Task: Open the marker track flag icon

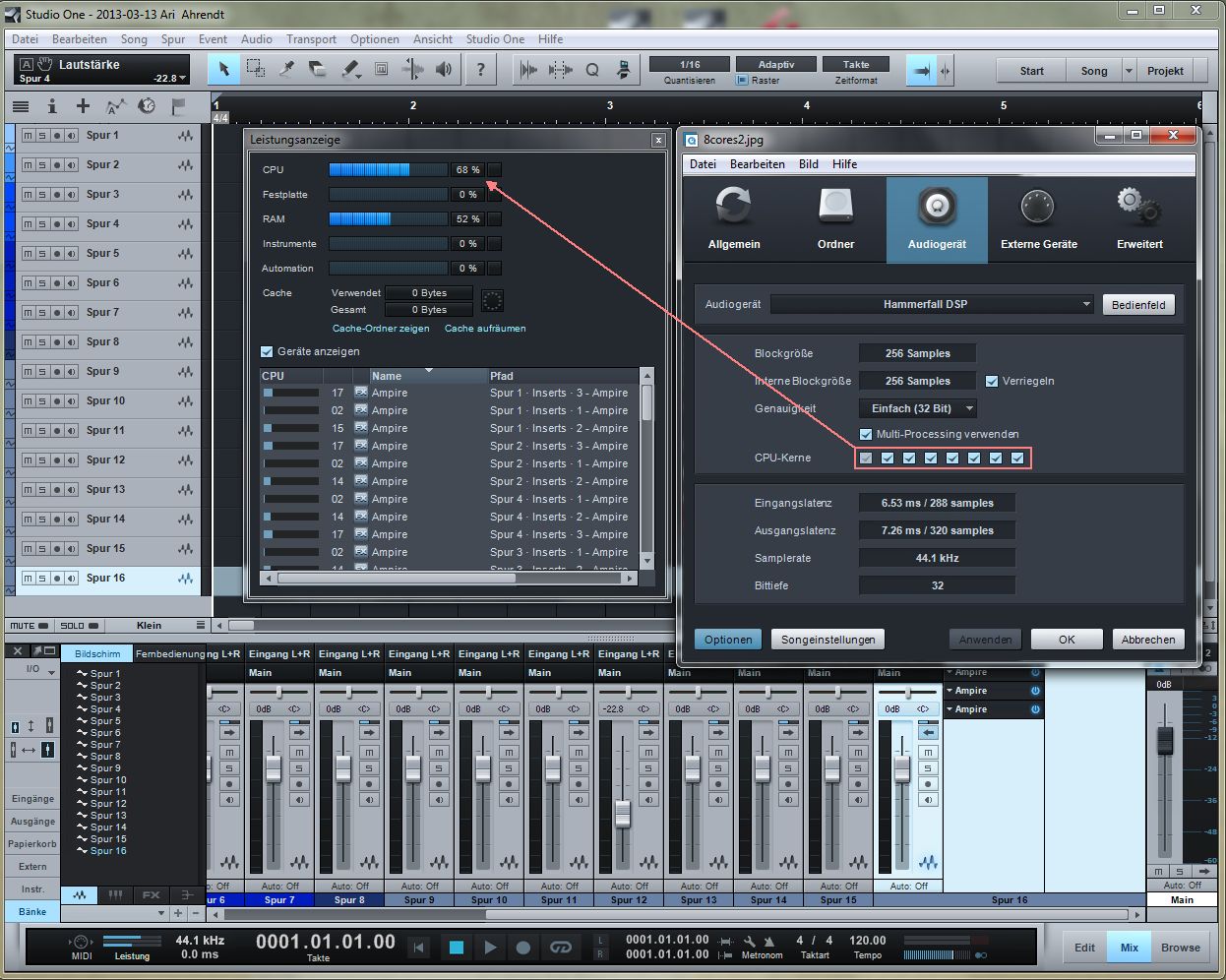Action: 178,106
